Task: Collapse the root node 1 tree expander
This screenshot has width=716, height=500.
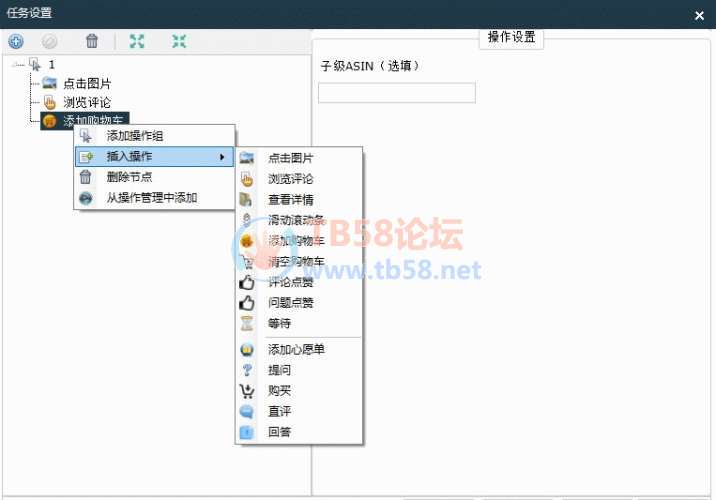Action: point(17,64)
